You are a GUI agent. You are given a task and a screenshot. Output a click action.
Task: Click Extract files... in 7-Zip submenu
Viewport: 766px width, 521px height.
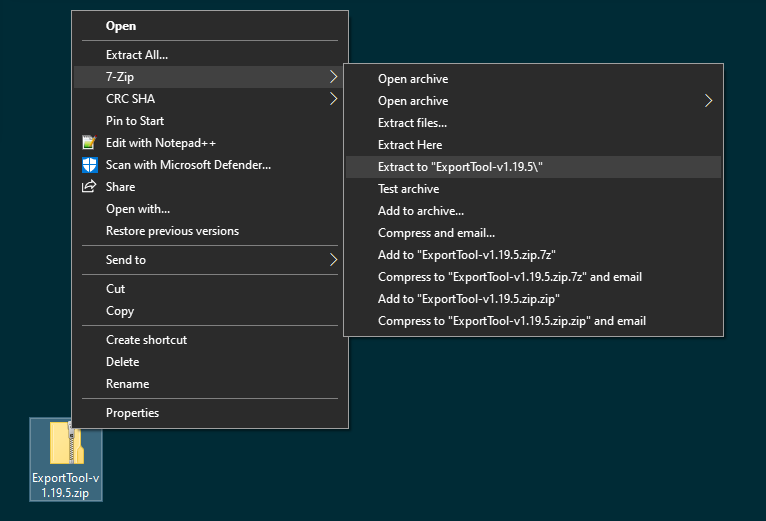[412, 123]
